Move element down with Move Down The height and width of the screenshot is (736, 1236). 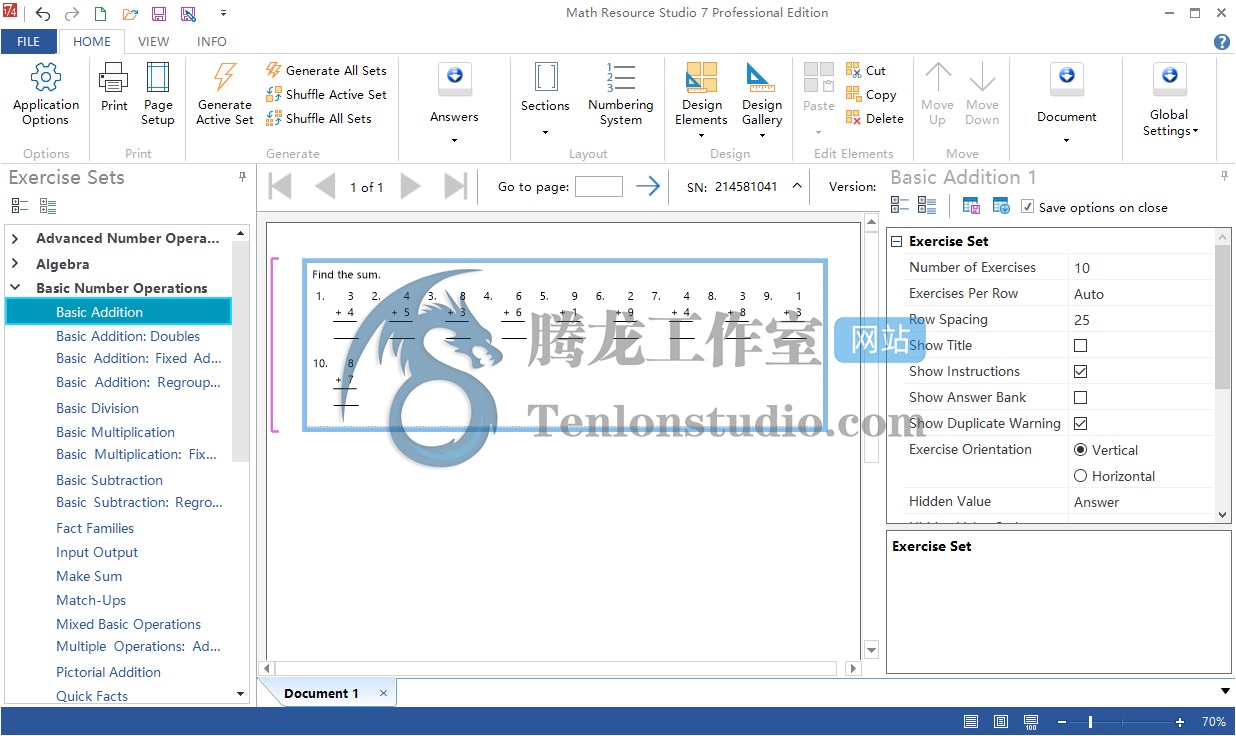click(982, 94)
